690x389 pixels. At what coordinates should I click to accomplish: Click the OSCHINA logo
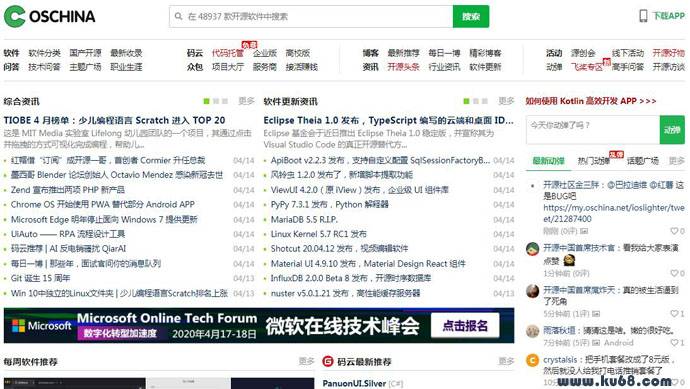tap(49, 17)
